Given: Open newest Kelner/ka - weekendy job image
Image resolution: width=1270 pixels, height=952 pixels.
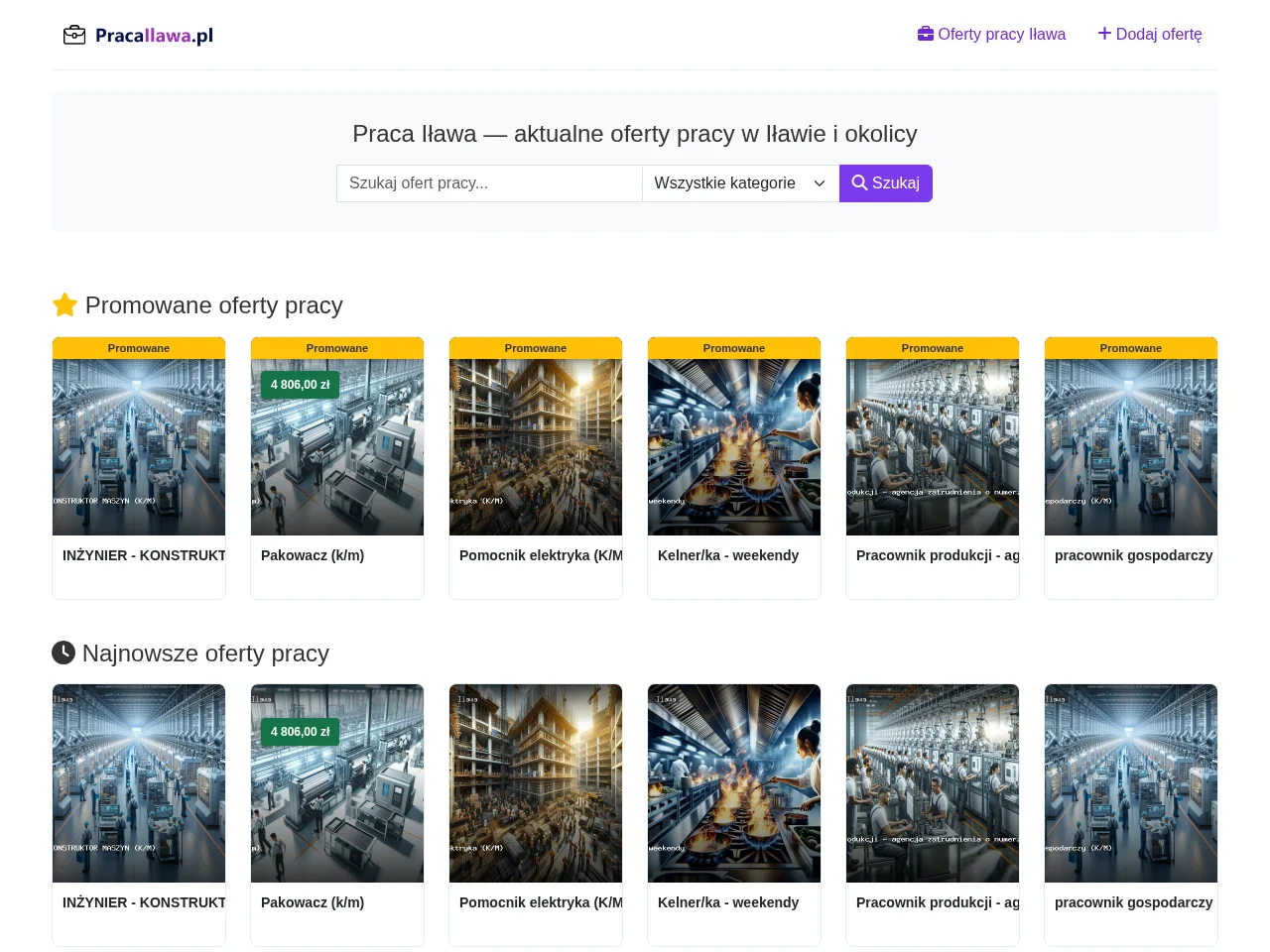Looking at the screenshot, I should pos(734,783).
